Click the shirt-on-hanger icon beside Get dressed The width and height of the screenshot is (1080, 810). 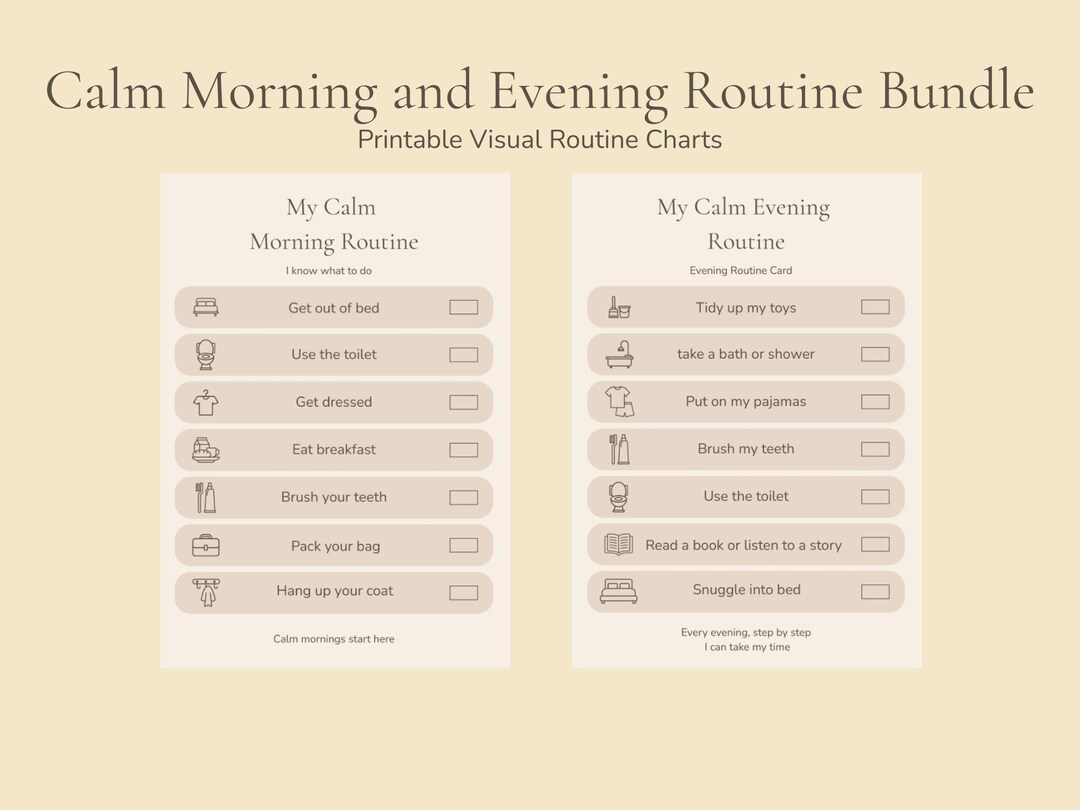pos(206,403)
